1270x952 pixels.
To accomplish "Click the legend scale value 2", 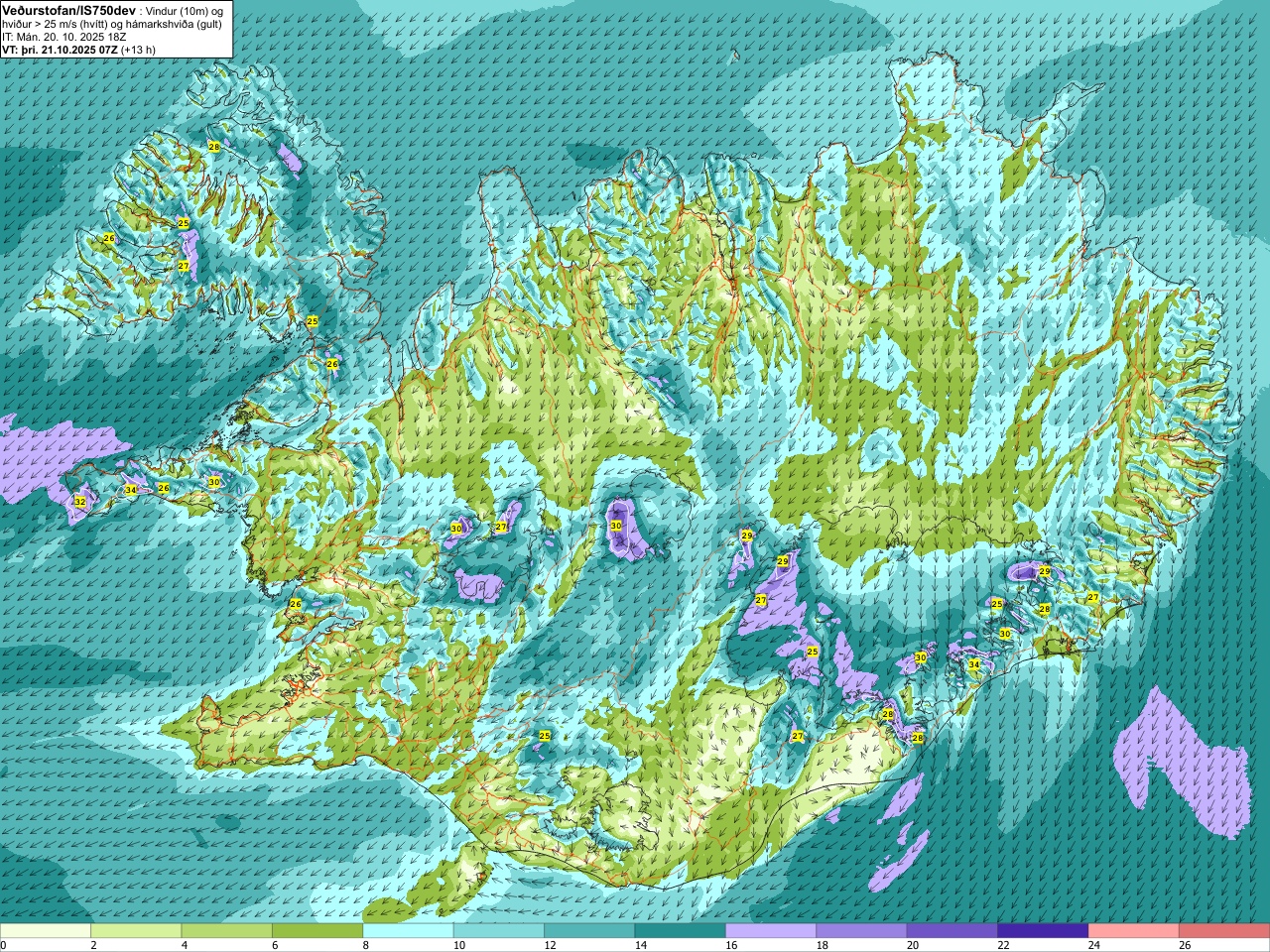I will coord(93,945).
